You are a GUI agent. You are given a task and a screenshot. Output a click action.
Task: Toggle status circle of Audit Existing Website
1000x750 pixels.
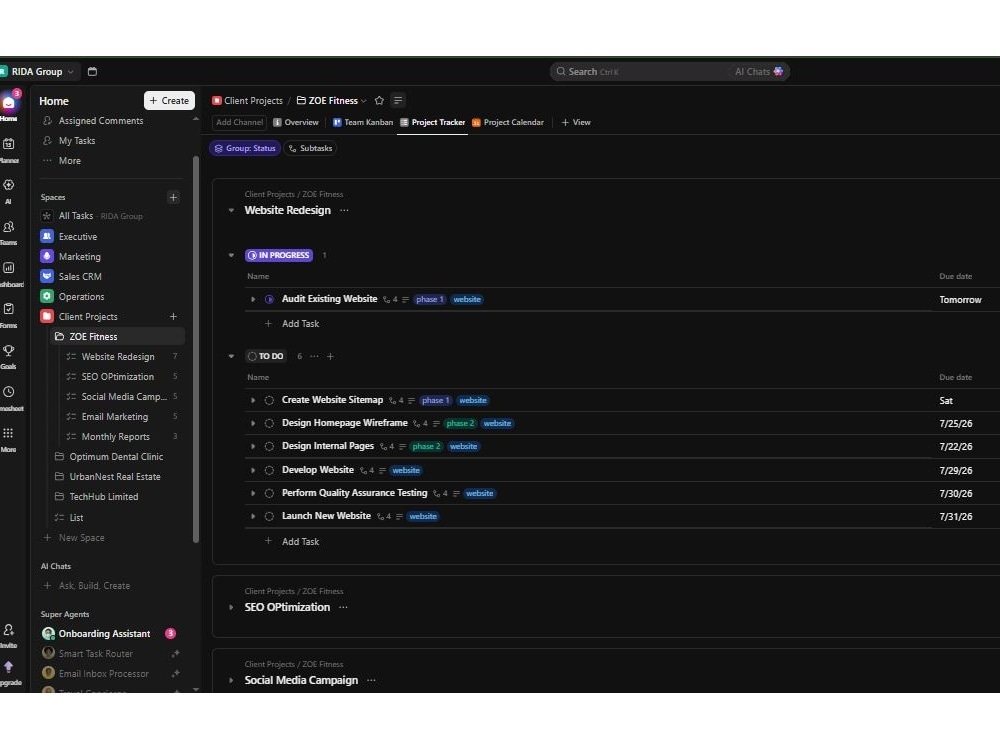coord(269,299)
